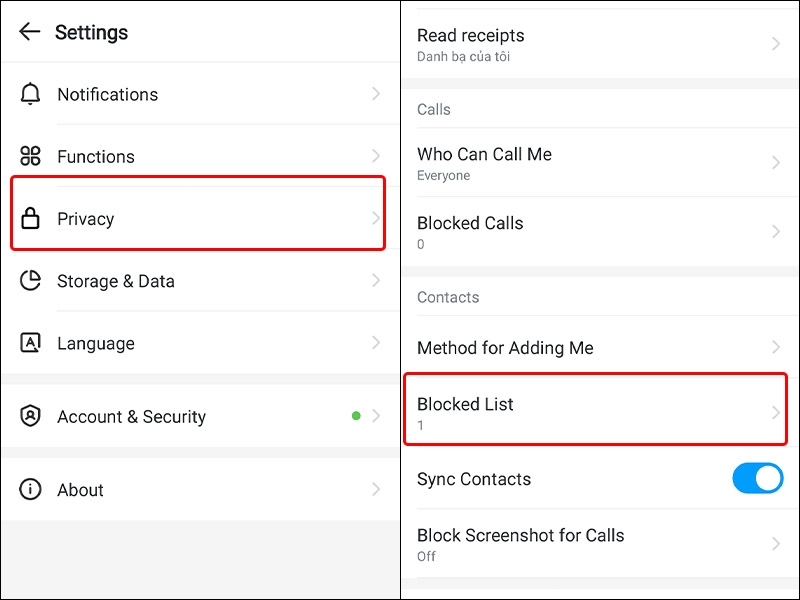Open the Who Can Call Me chevron
The height and width of the screenshot is (600, 800).
coord(776,162)
